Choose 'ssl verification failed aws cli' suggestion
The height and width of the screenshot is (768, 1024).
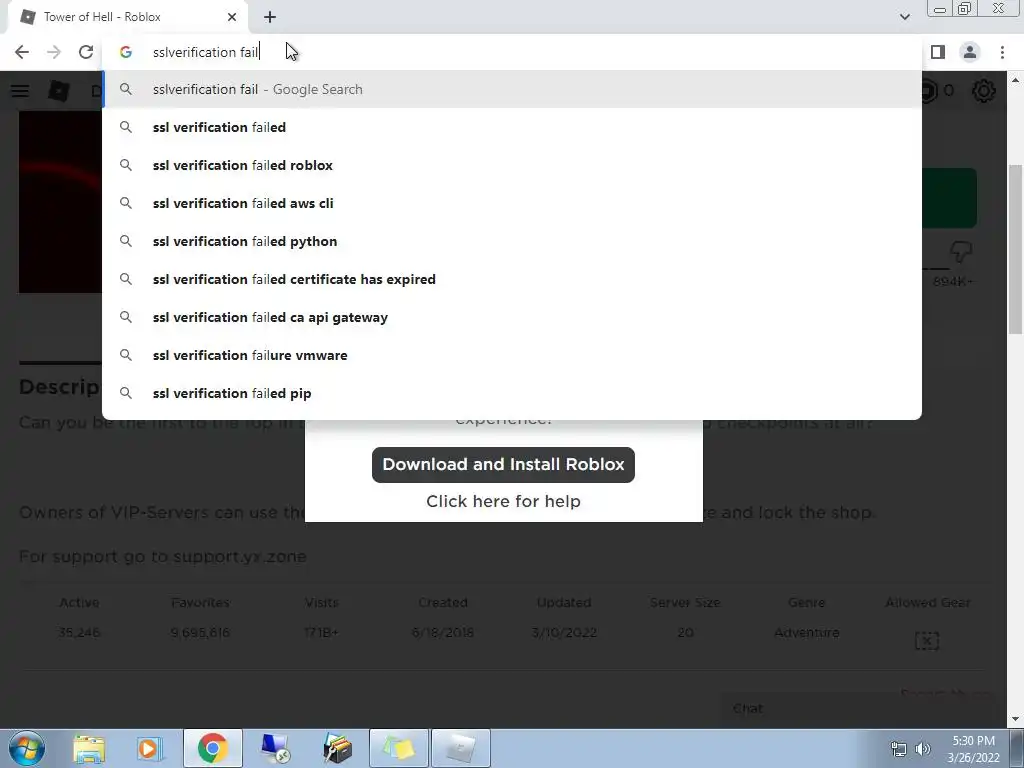point(512,203)
